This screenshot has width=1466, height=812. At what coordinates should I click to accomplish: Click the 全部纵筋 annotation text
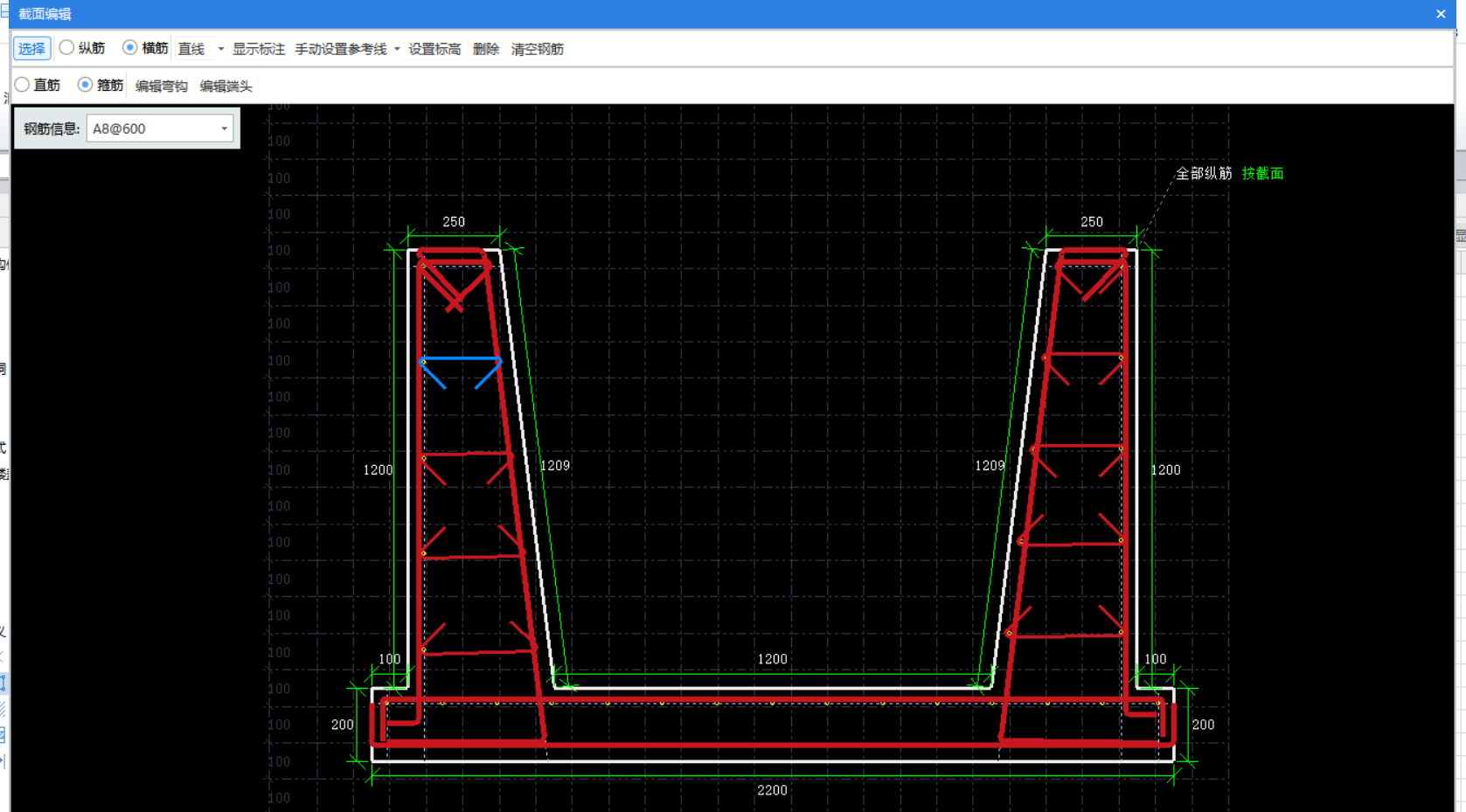coord(1204,173)
